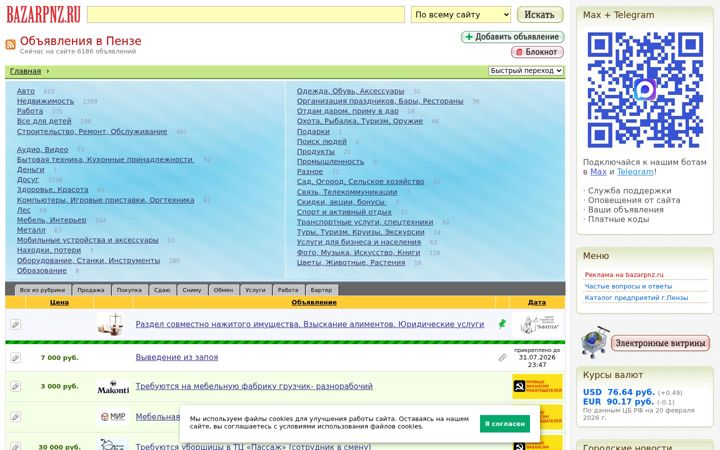Open Реклама на bazarpnz.ru menu item
Screen dimensions: 720x450
tap(624, 275)
